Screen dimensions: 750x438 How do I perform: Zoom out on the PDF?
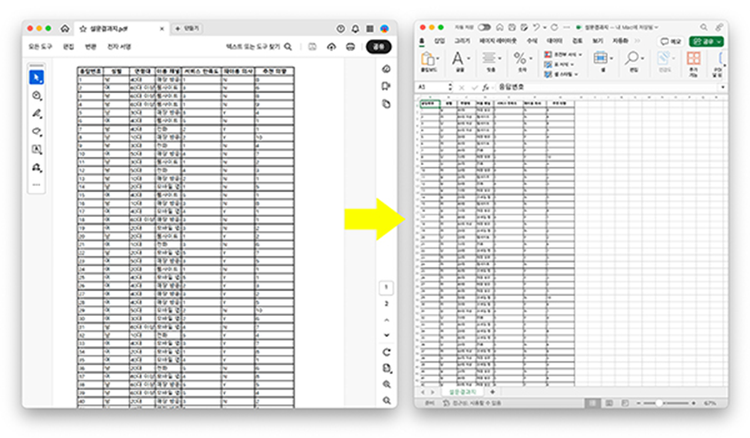pyautogui.click(x=386, y=401)
